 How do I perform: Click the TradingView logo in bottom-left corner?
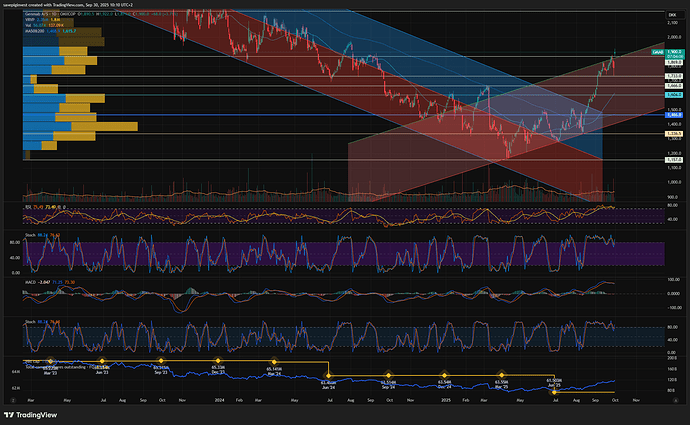[x=30, y=413]
